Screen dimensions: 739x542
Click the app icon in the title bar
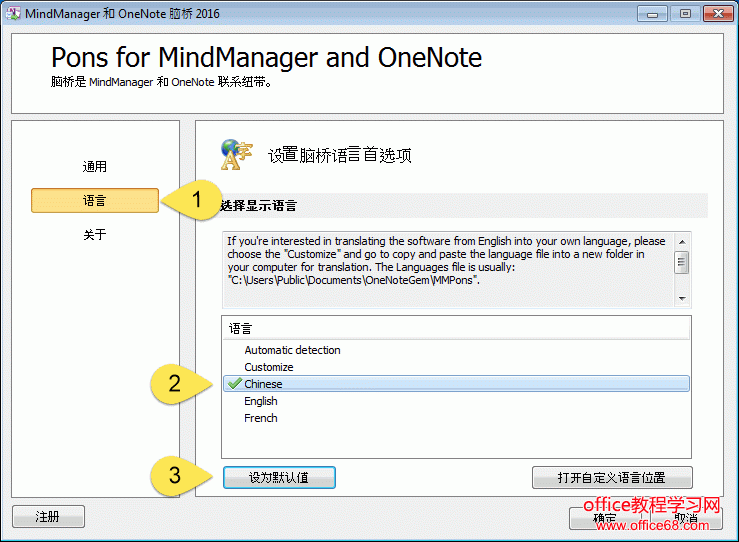[13, 13]
